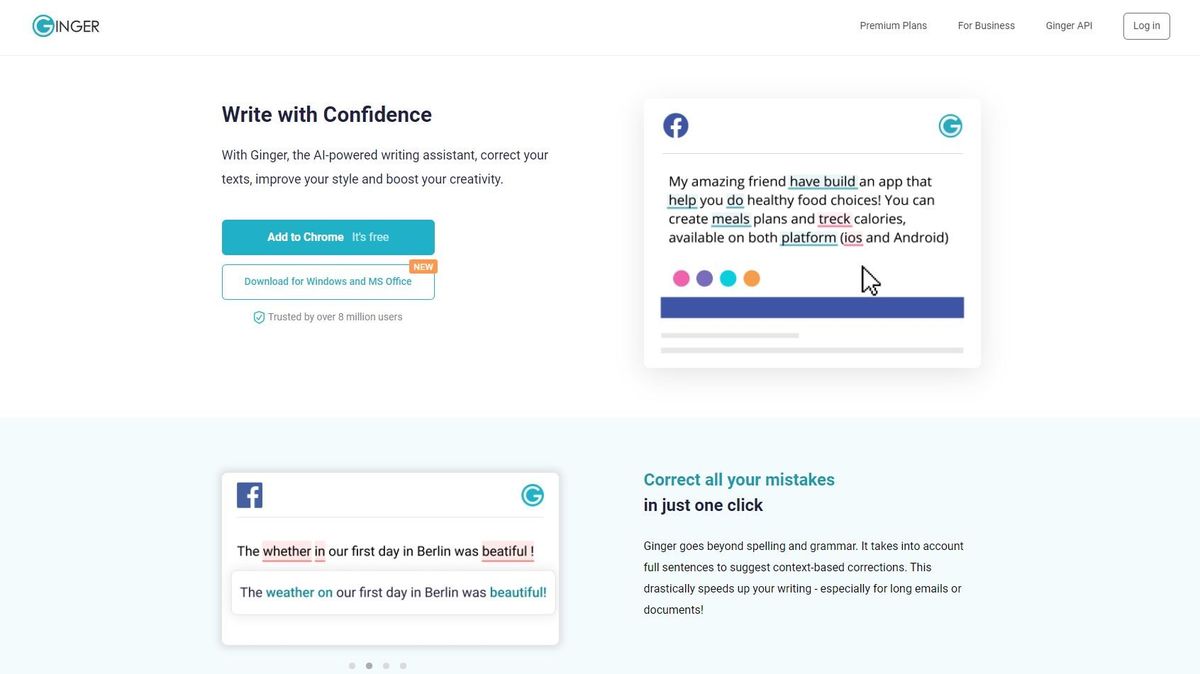Activate the fourth carousel indicator

[403, 664]
